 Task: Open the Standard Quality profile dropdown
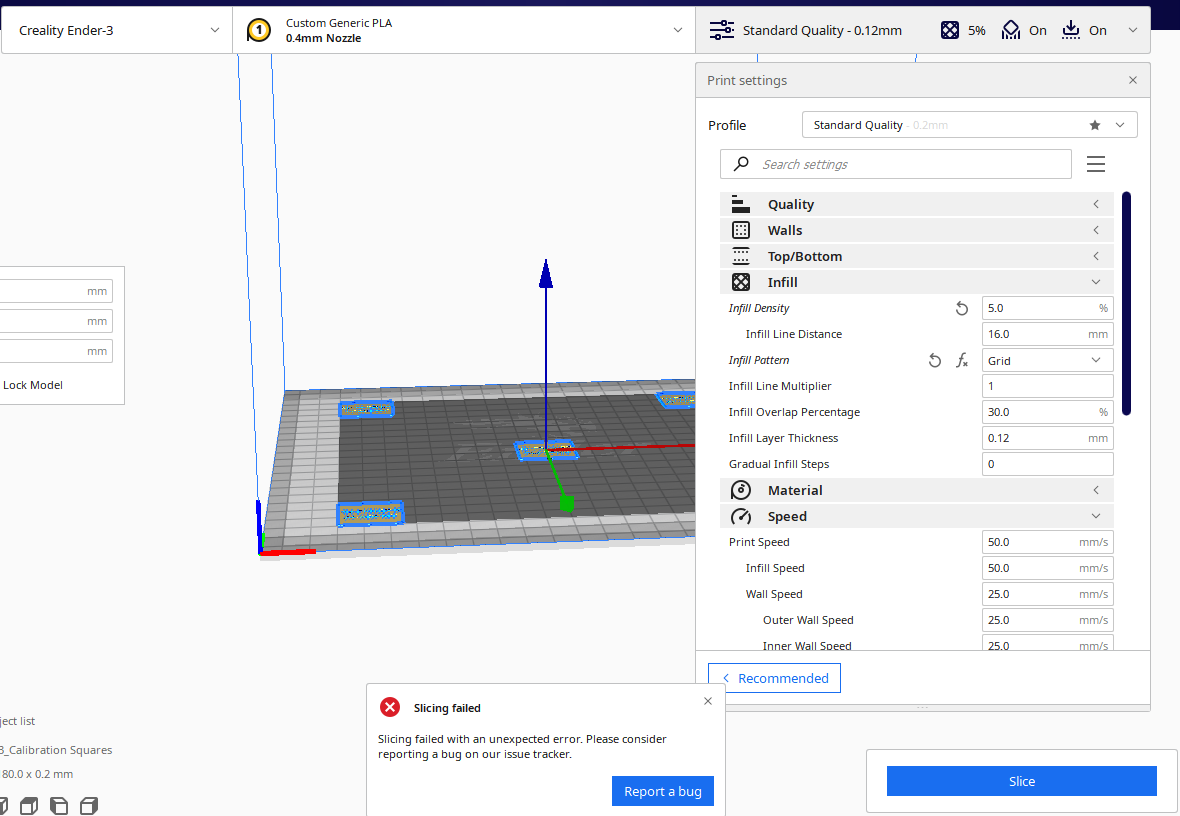969,125
